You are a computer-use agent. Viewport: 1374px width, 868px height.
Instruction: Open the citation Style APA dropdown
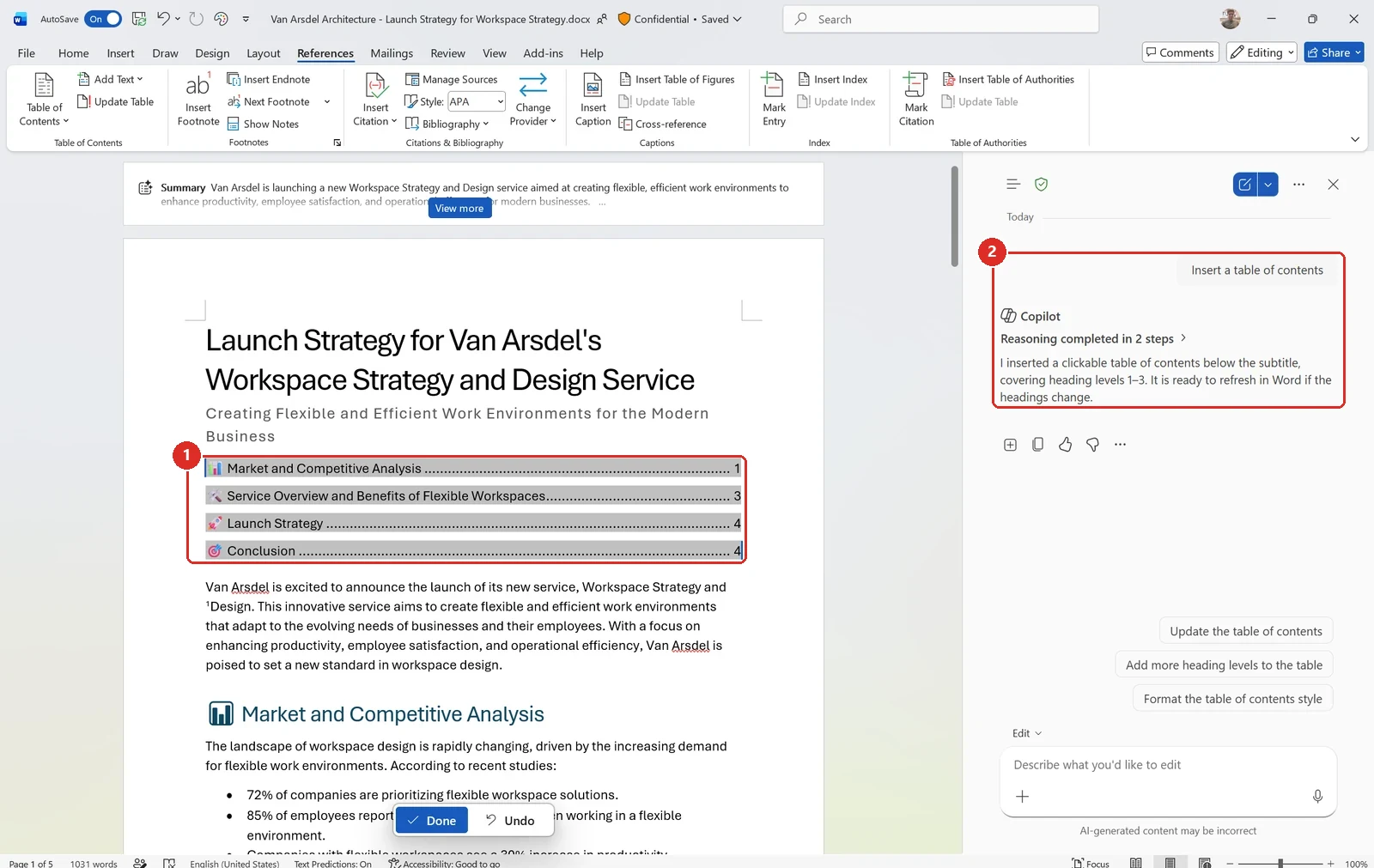(500, 101)
